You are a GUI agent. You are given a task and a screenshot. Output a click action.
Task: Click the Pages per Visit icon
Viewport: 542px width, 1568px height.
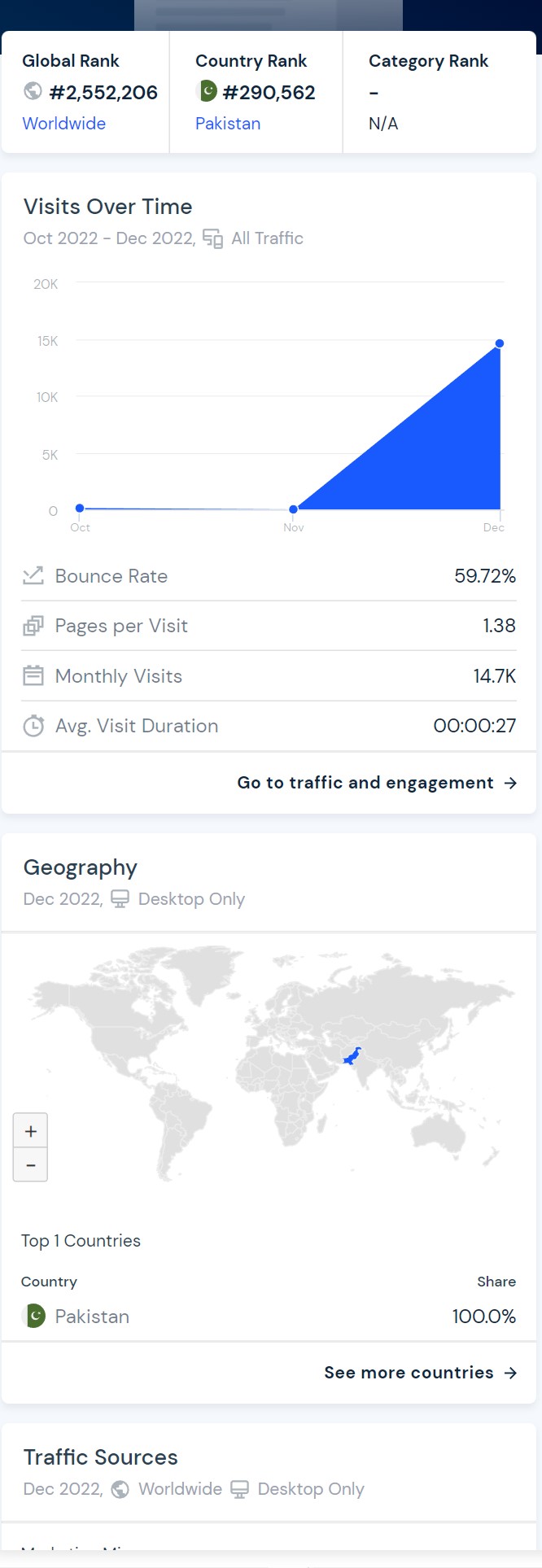click(33, 626)
